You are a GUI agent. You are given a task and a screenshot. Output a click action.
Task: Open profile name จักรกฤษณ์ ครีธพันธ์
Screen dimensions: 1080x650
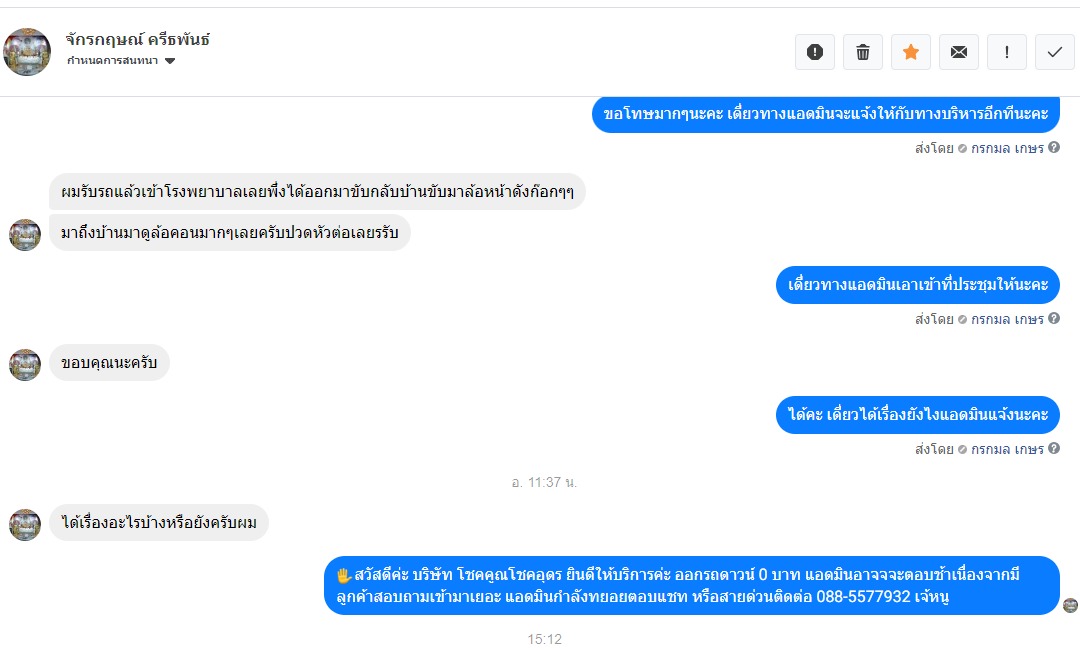[x=138, y=39]
